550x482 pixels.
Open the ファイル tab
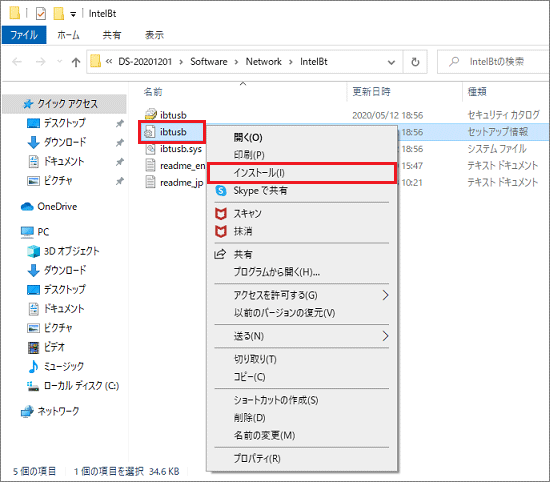[x=24, y=35]
